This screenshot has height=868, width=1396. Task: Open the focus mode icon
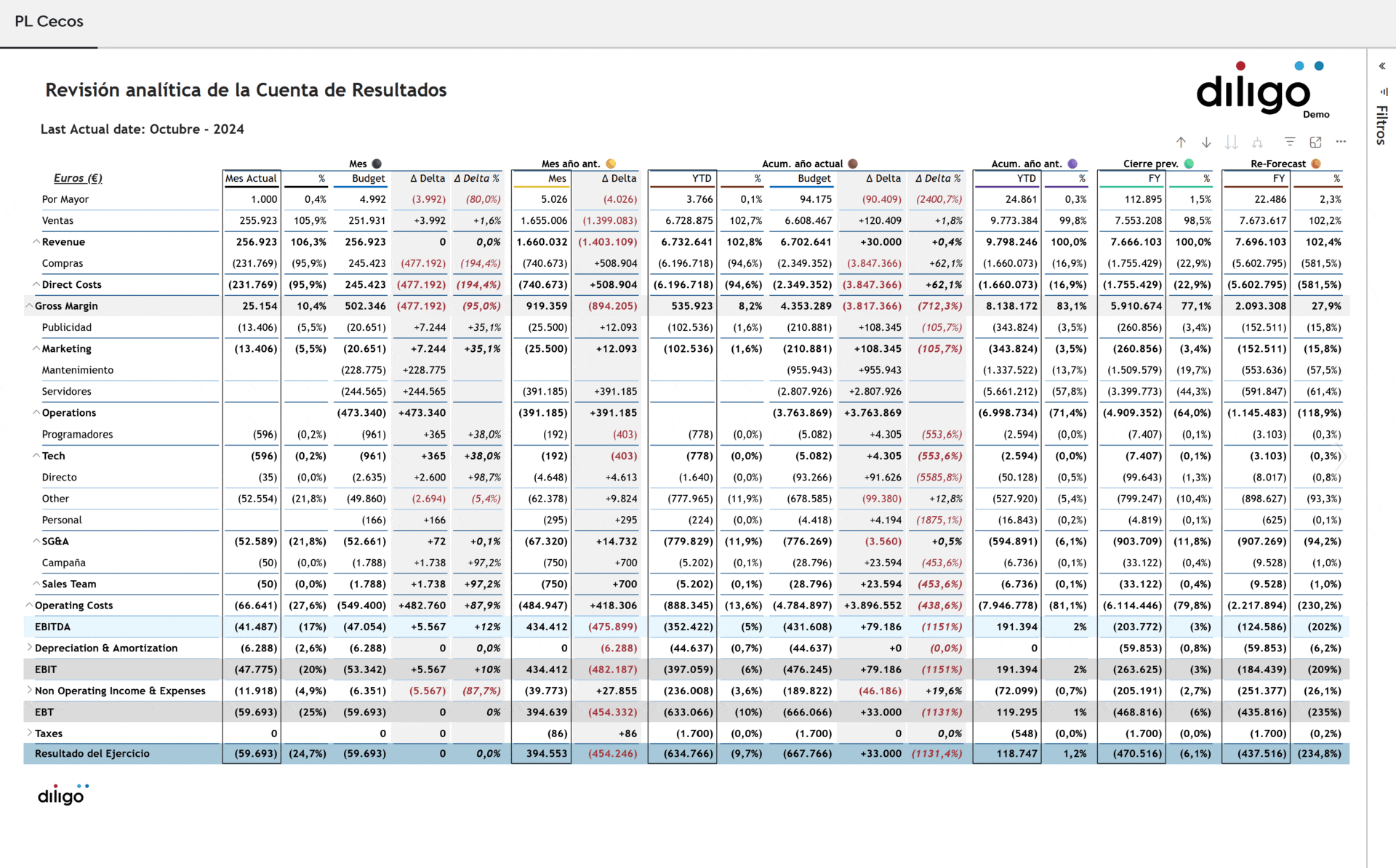point(1315,142)
